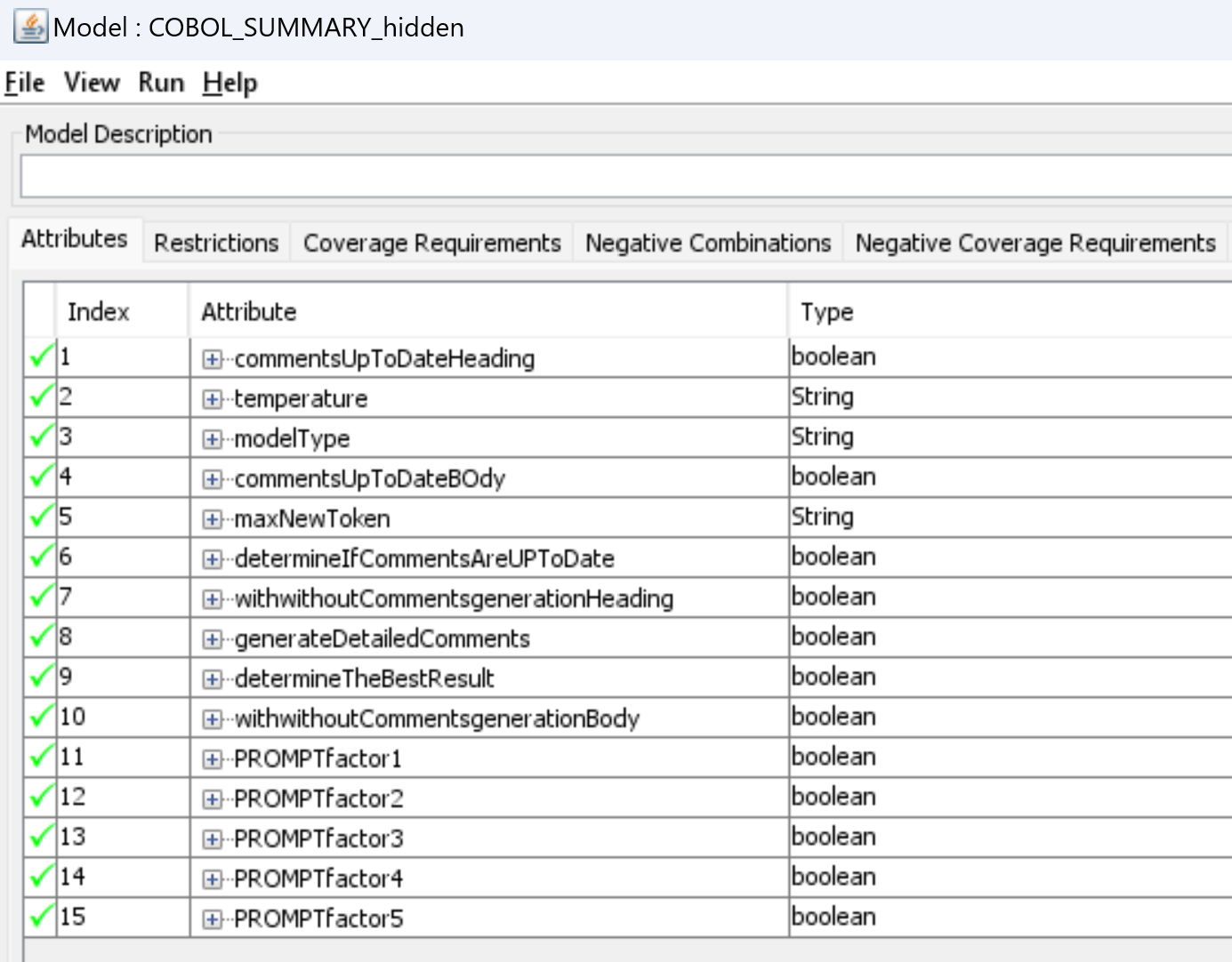
Task: Expand generateDetailedComments attribute values
Action: (x=212, y=639)
